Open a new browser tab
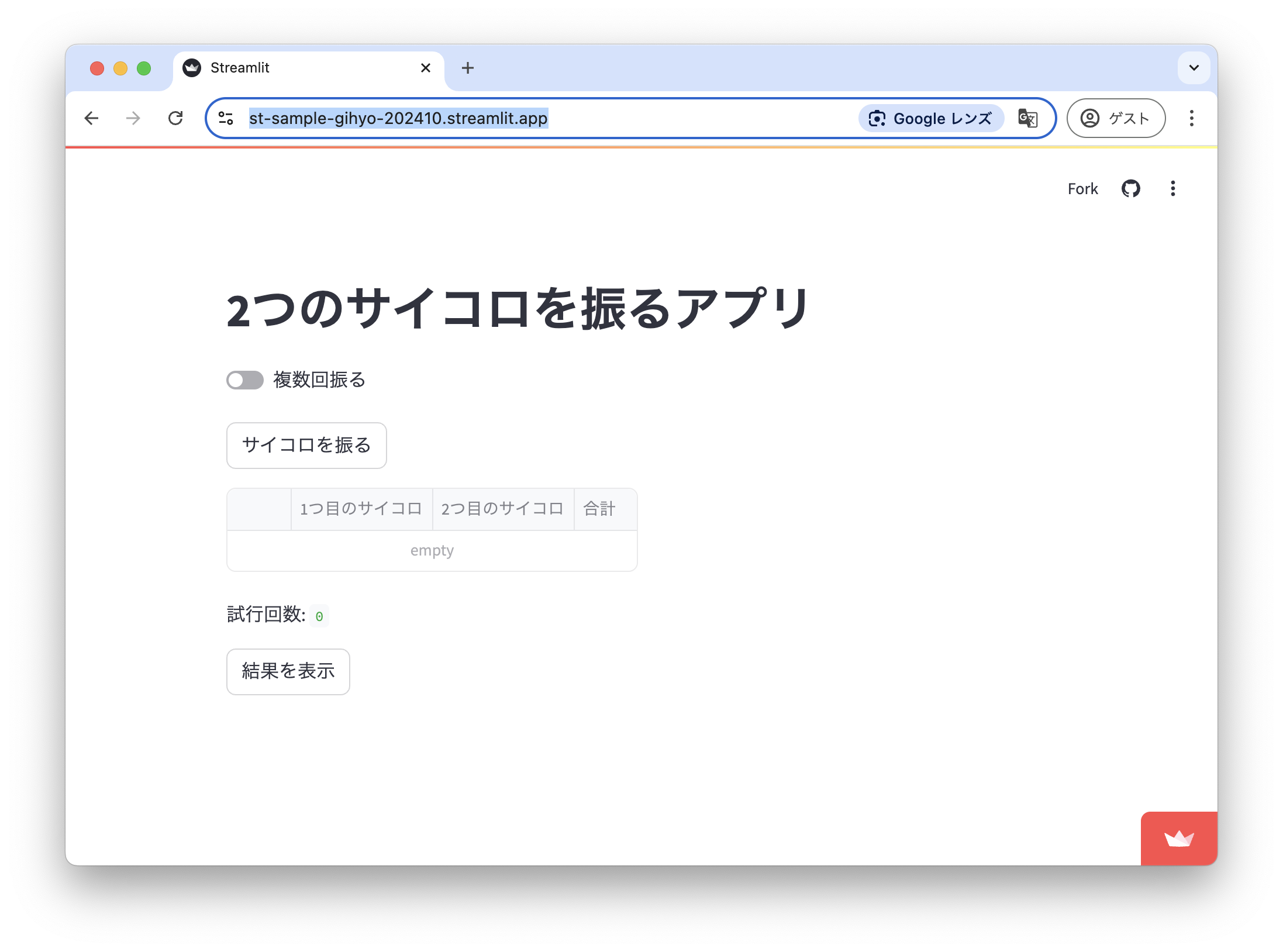Screen dimensions: 1283x952 click(467, 68)
